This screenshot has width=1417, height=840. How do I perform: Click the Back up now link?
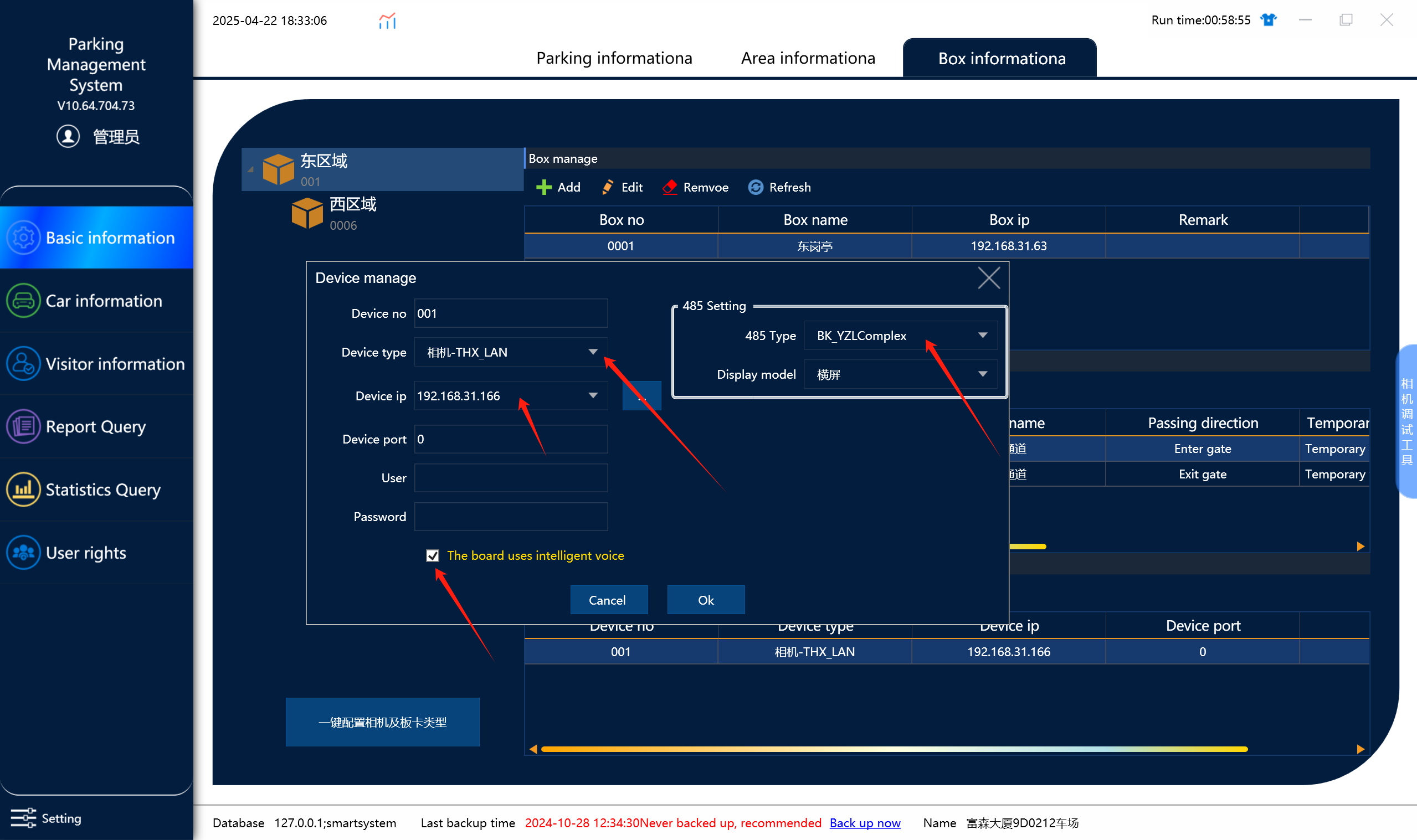point(865,823)
